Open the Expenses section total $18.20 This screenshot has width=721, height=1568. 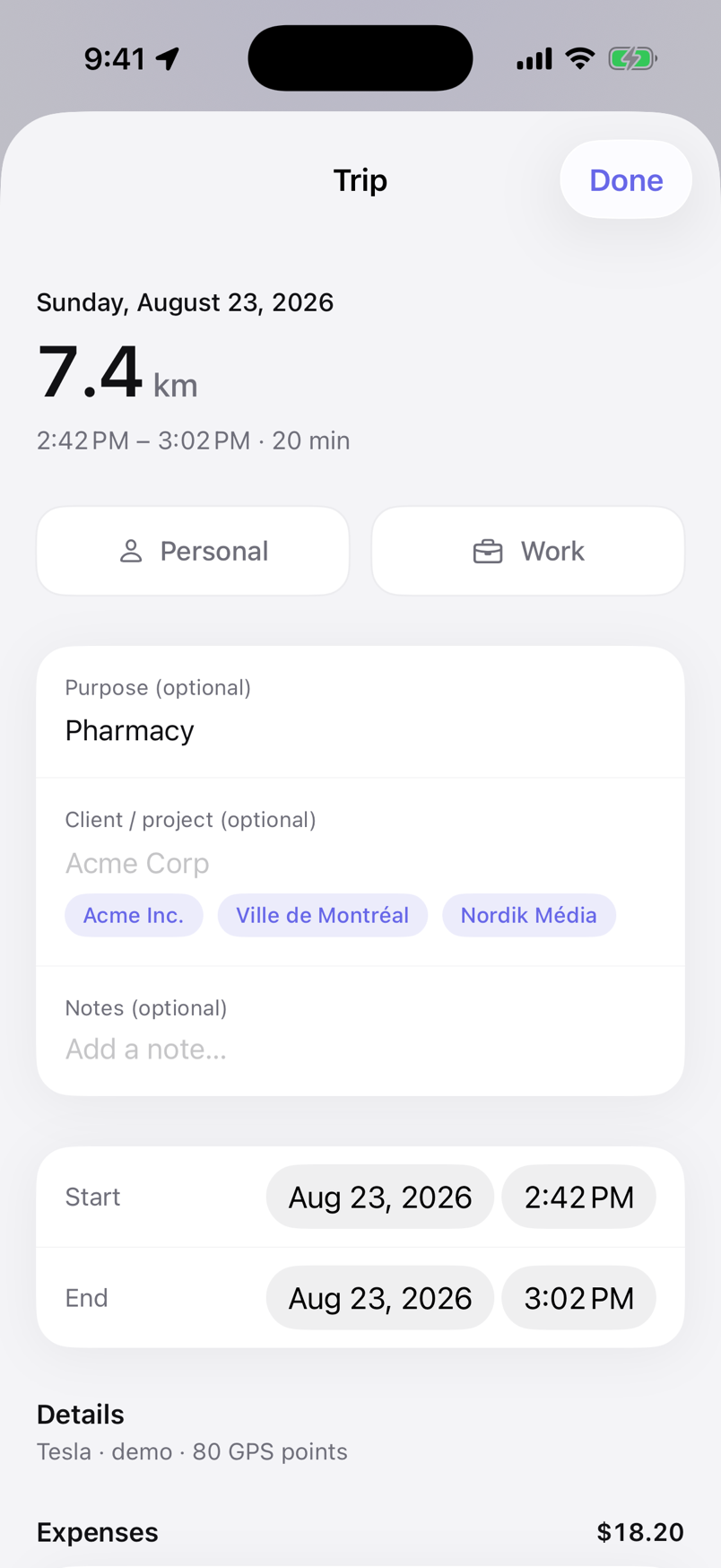click(x=360, y=1532)
